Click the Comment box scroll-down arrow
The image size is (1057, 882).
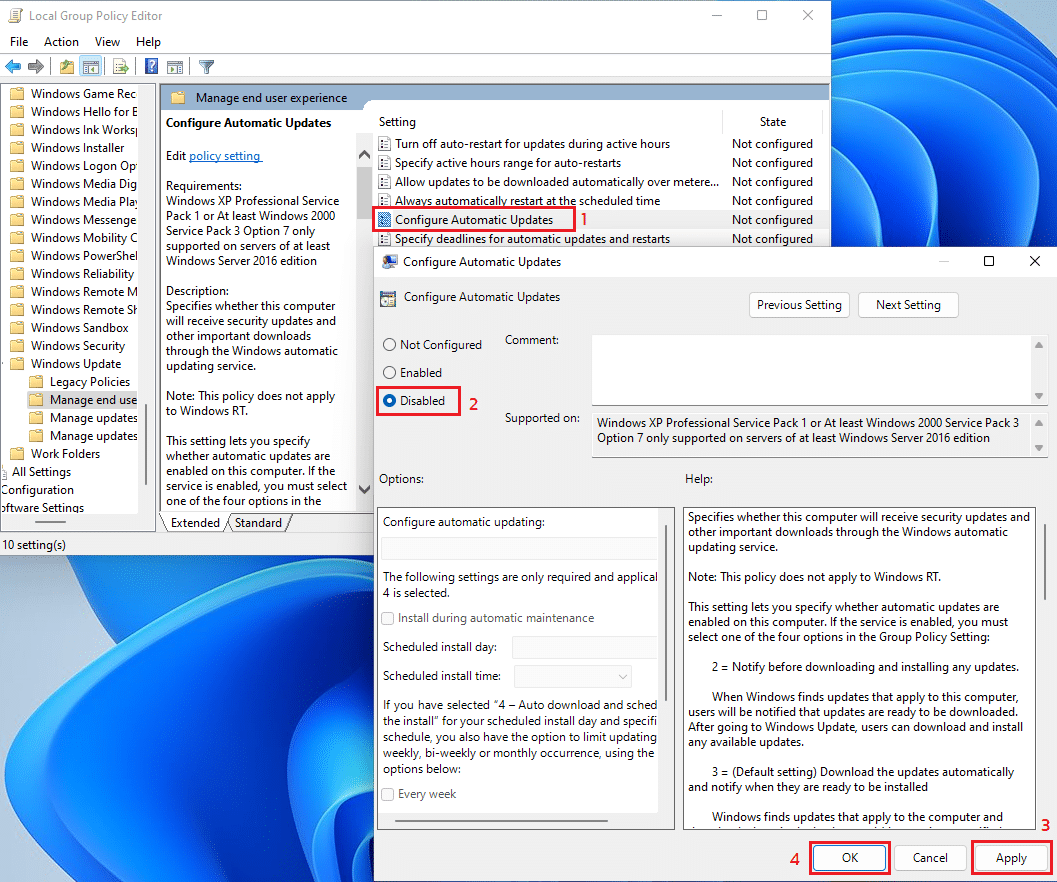pyautogui.click(x=1039, y=396)
